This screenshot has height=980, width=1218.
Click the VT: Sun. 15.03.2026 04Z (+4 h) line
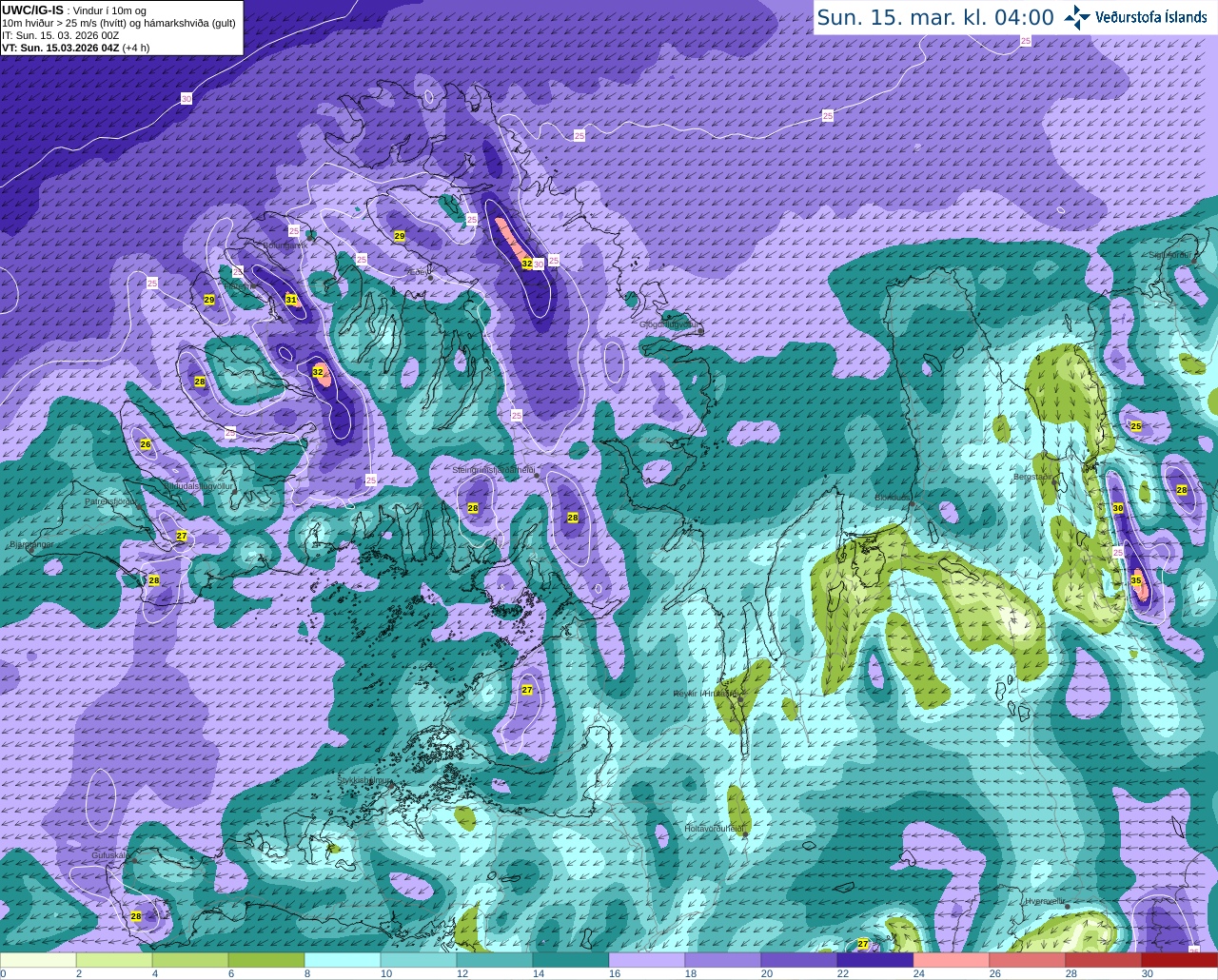pos(76,48)
